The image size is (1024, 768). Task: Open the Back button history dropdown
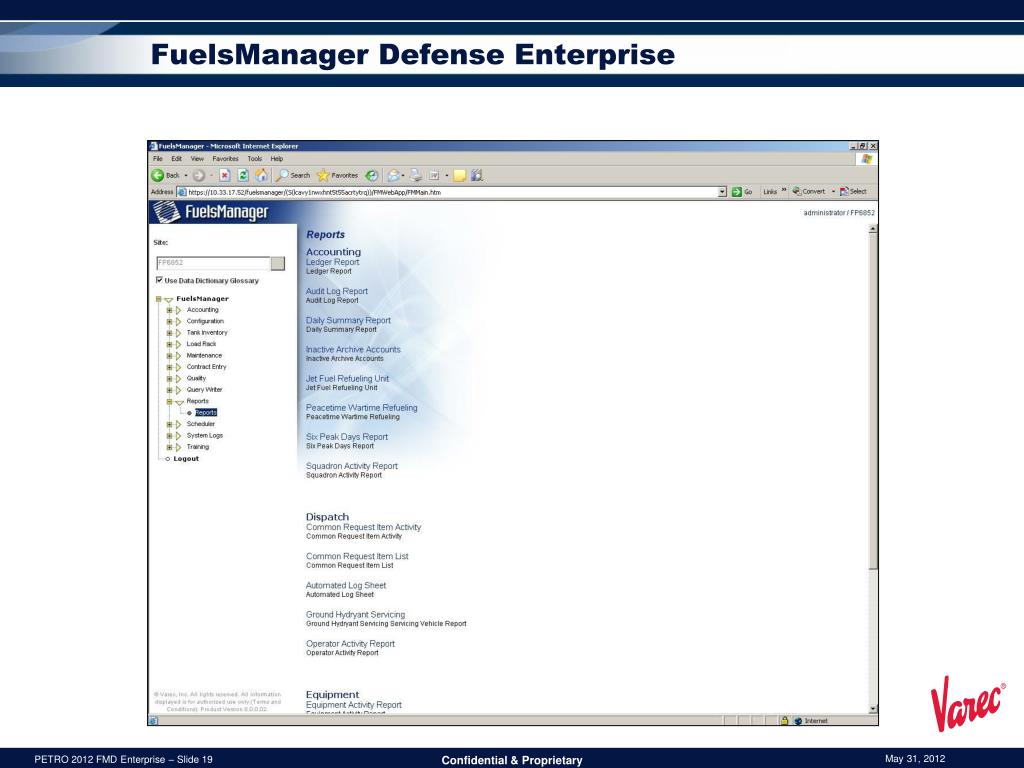click(x=185, y=175)
